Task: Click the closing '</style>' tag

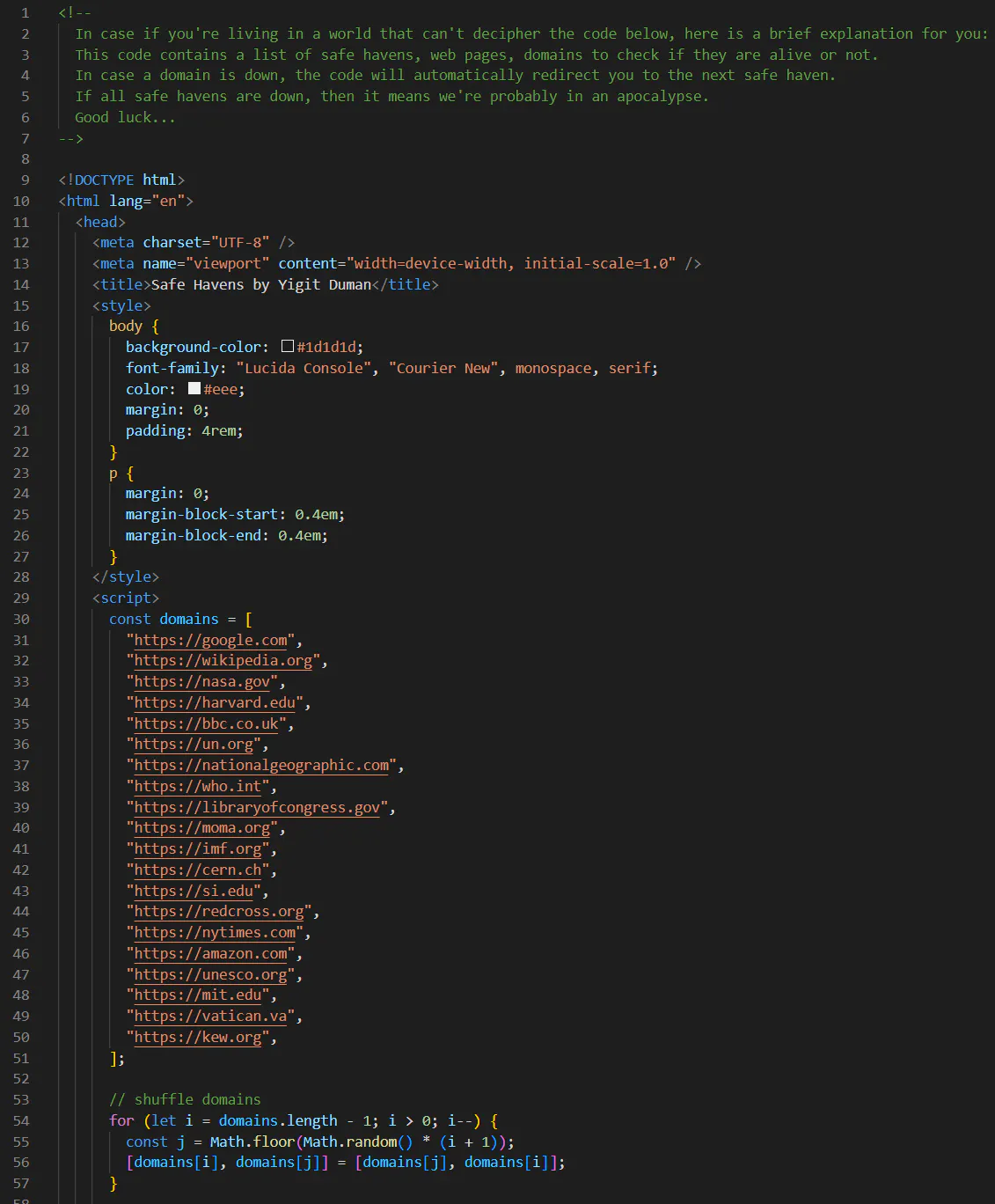Action: tap(126, 576)
